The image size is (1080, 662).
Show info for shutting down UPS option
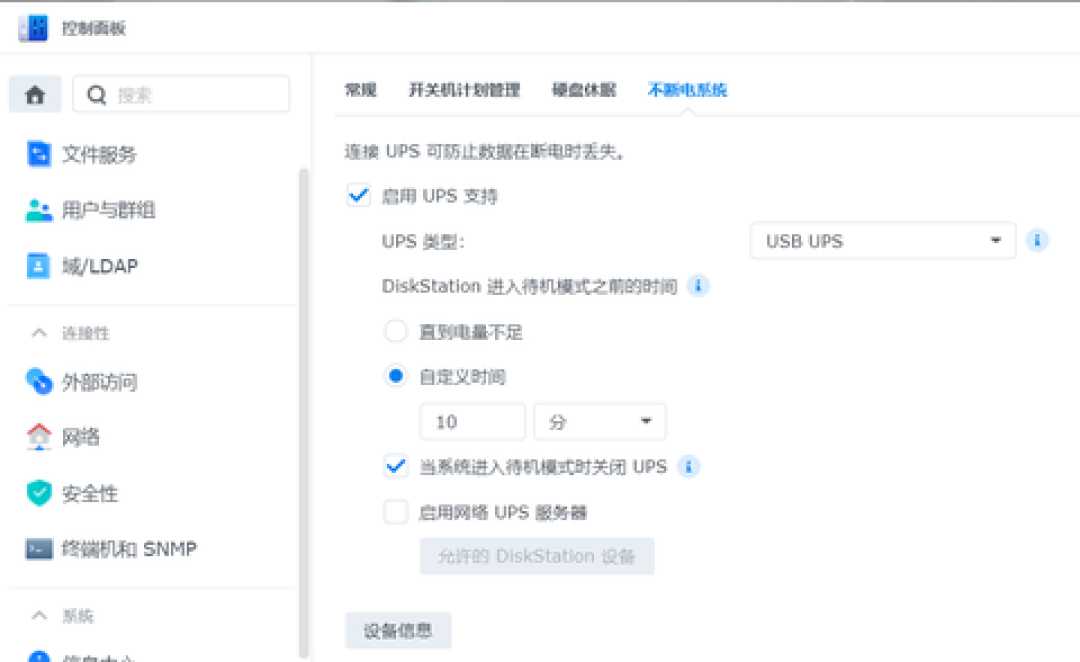pyautogui.click(x=688, y=467)
